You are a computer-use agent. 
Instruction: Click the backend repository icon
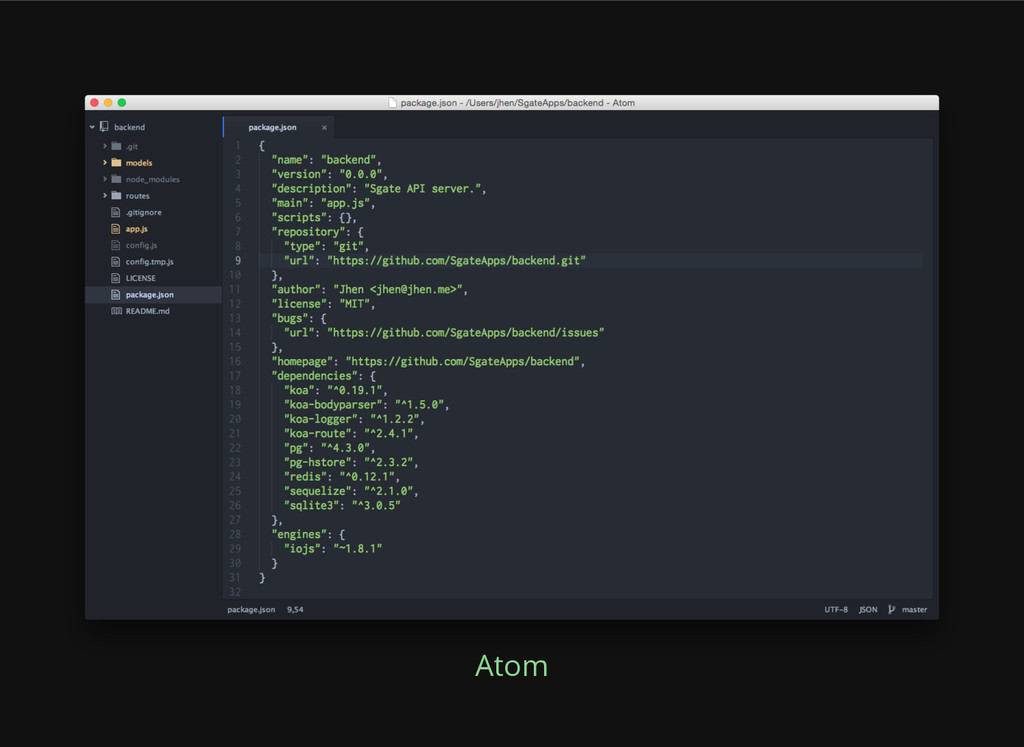pyautogui.click(x=104, y=127)
